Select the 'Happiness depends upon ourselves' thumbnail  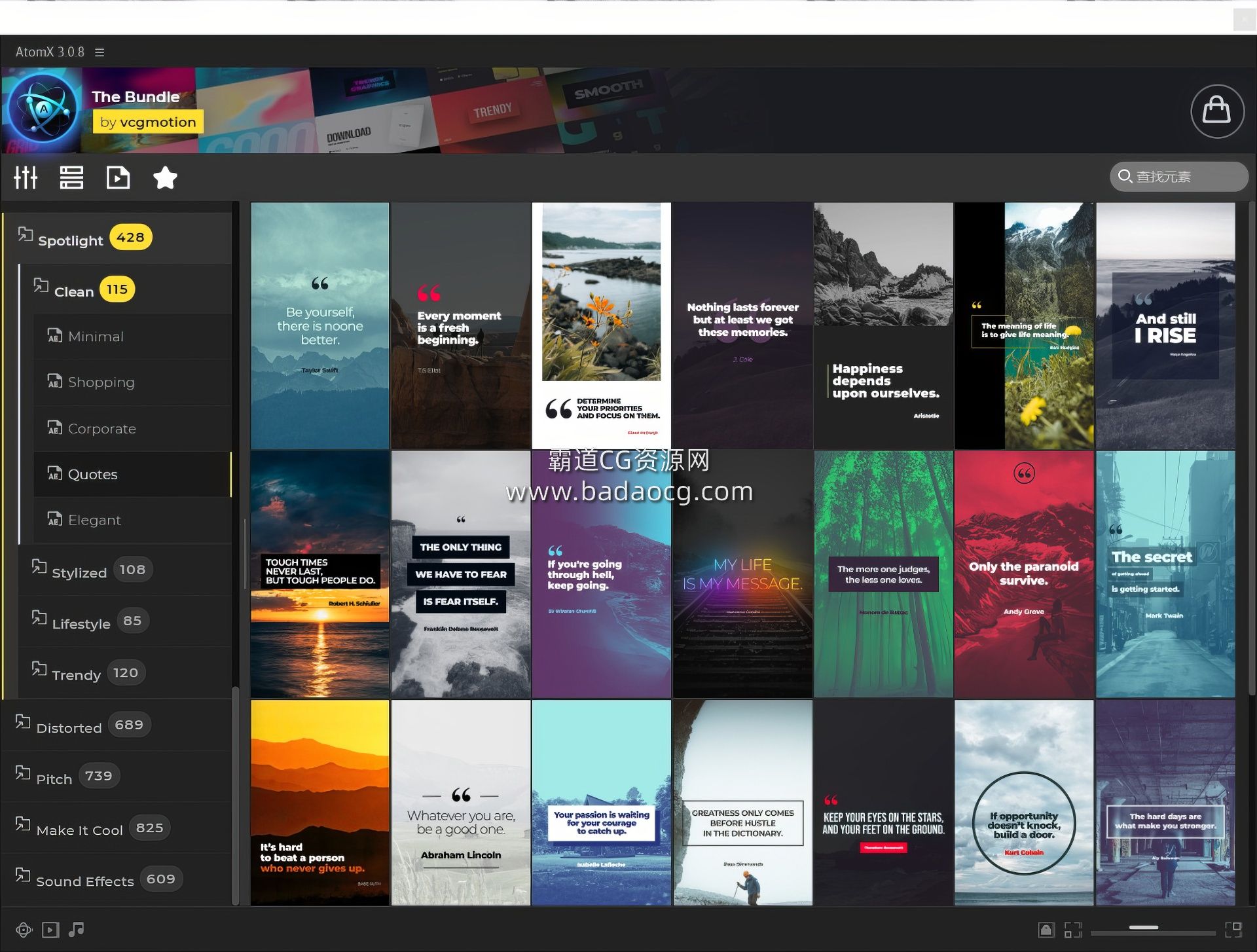coord(883,325)
